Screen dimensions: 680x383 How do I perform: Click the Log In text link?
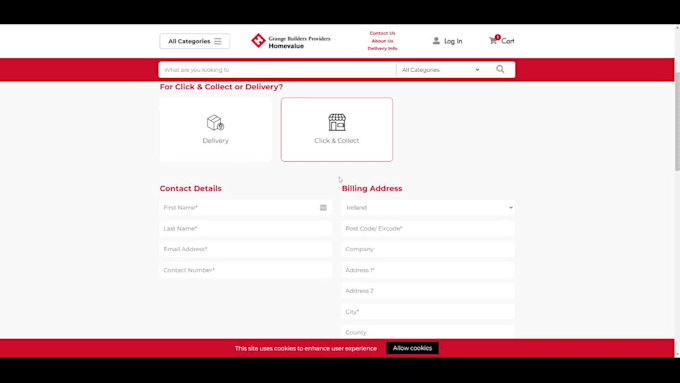(x=453, y=41)
